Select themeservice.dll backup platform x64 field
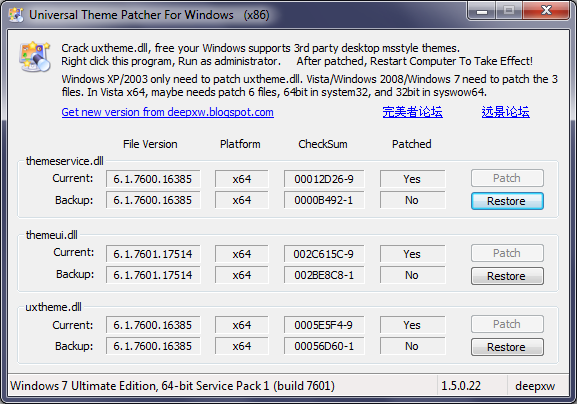 coord(242,200)
